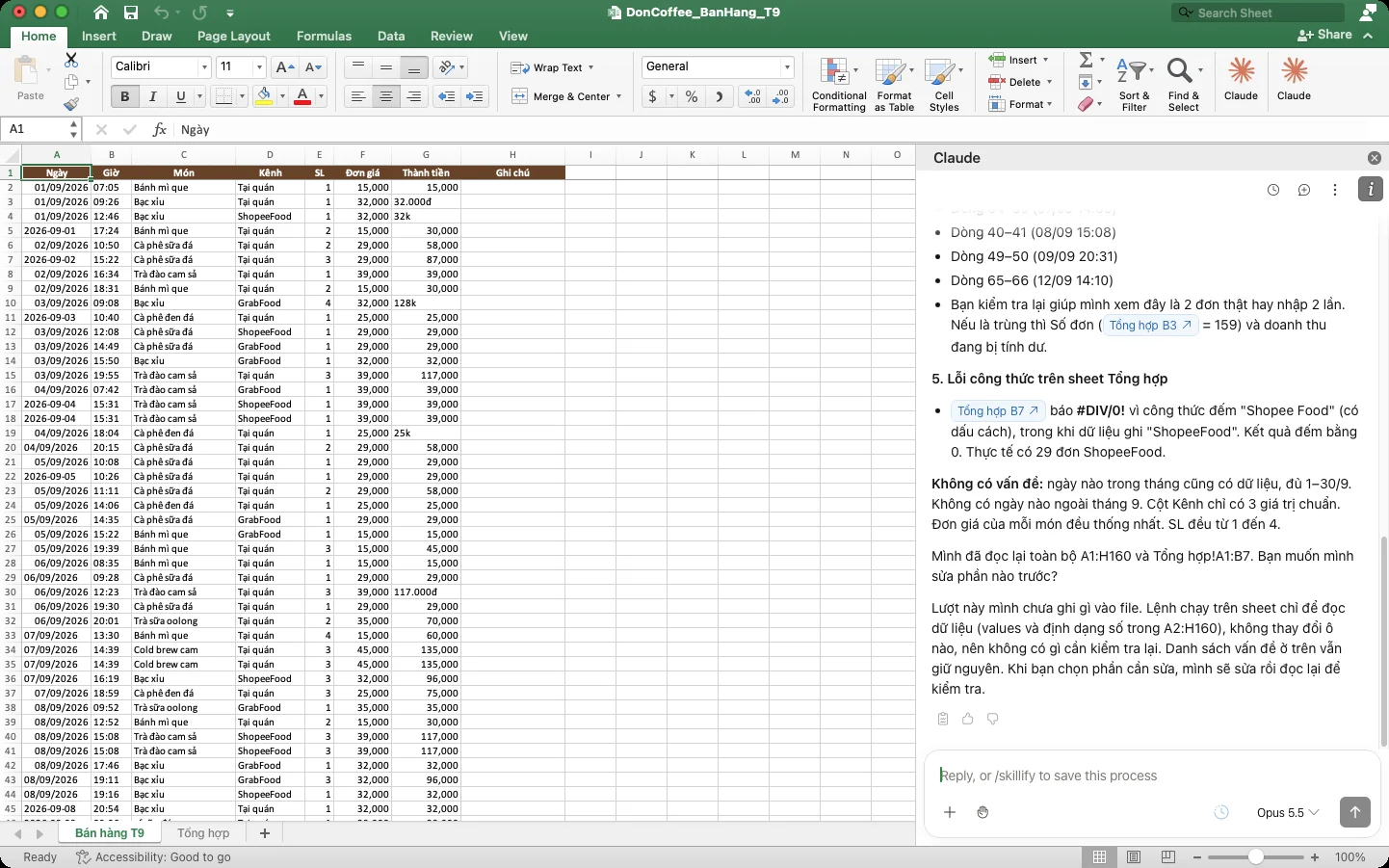Image resolution: width=1389 pixels, height=868 pixels.
Task: Expand the Wrap Text dropdown arrow
Action: click(x=590, y=67)
